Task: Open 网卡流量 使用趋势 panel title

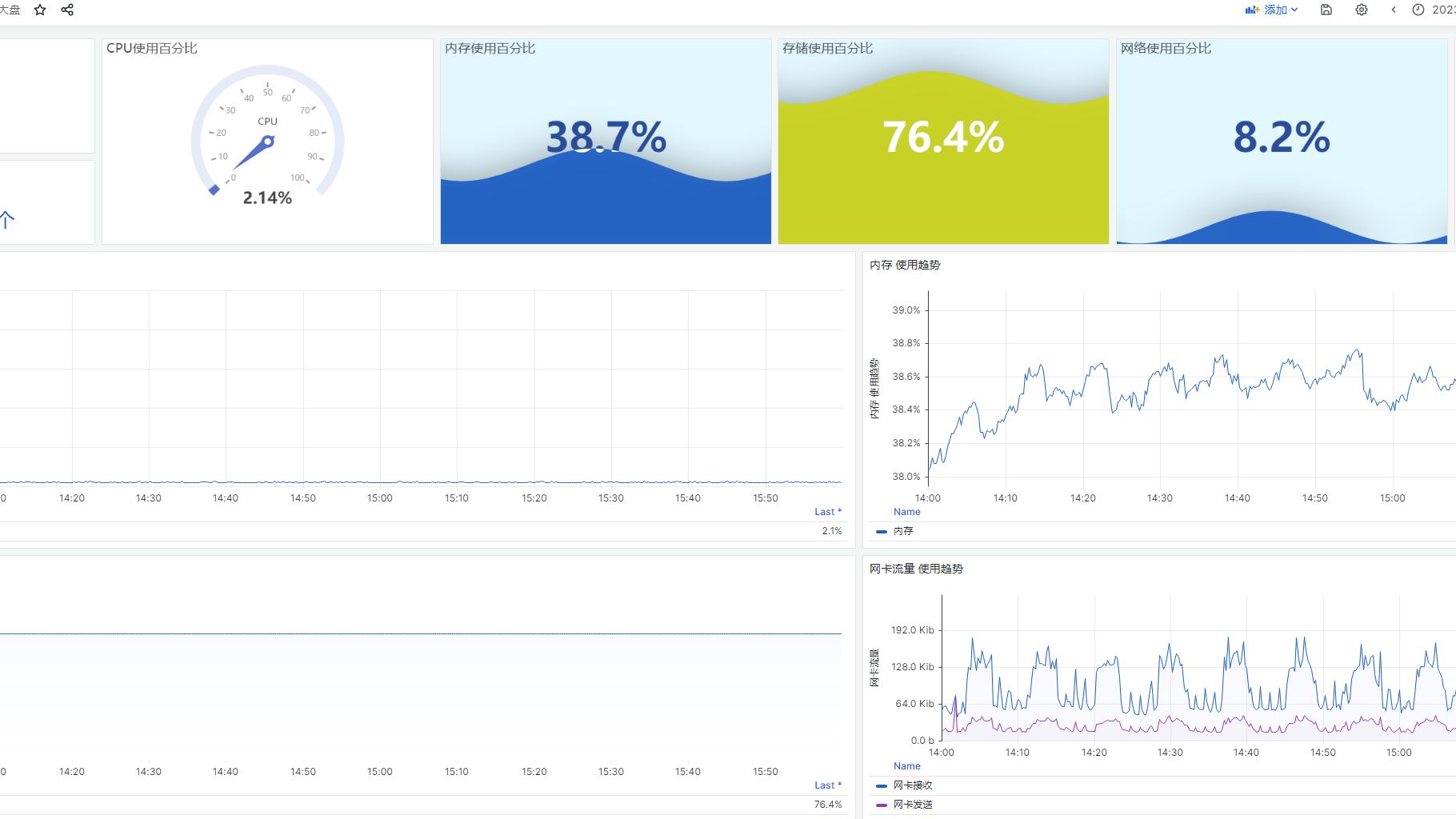Action: [x=916, y=569]
